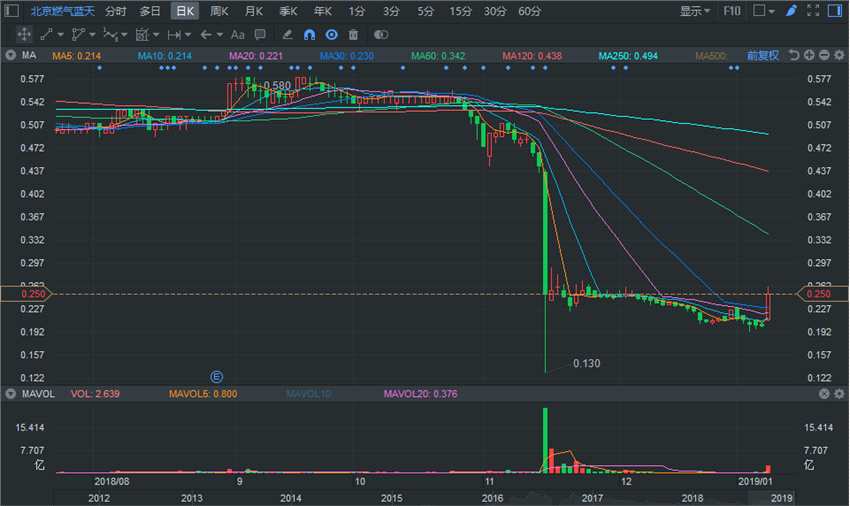Add a comment bubble annotation
Viewport: 850px width, 506px height.
(x=260, y=35)
